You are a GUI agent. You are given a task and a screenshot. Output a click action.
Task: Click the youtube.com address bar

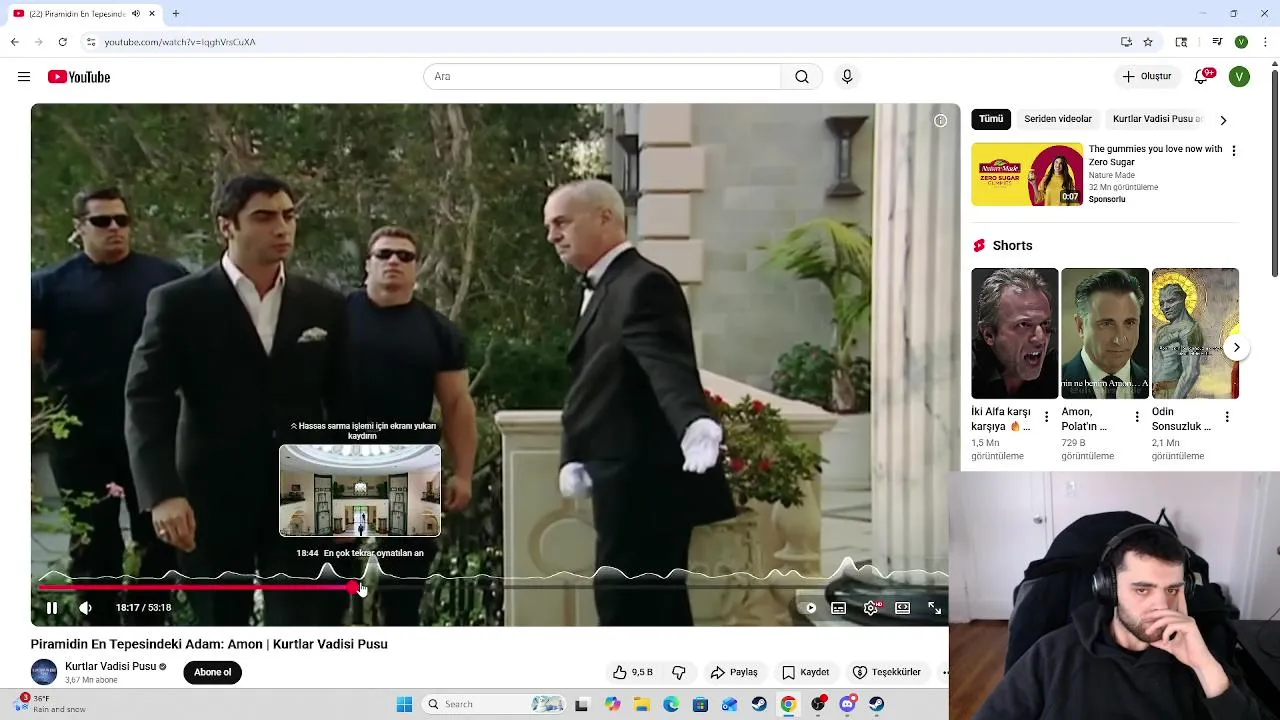600,42
